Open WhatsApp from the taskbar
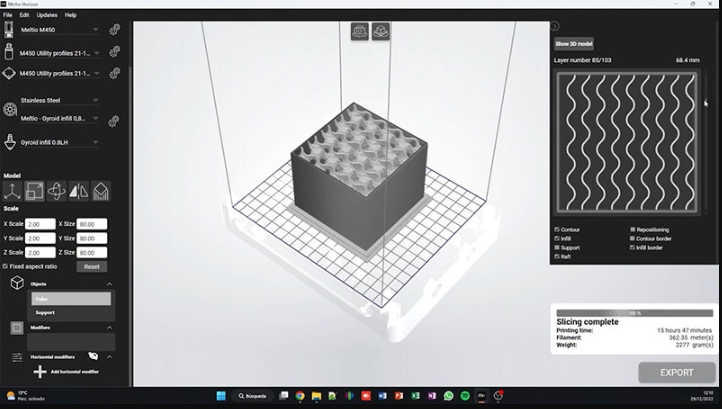 (448, 396)
